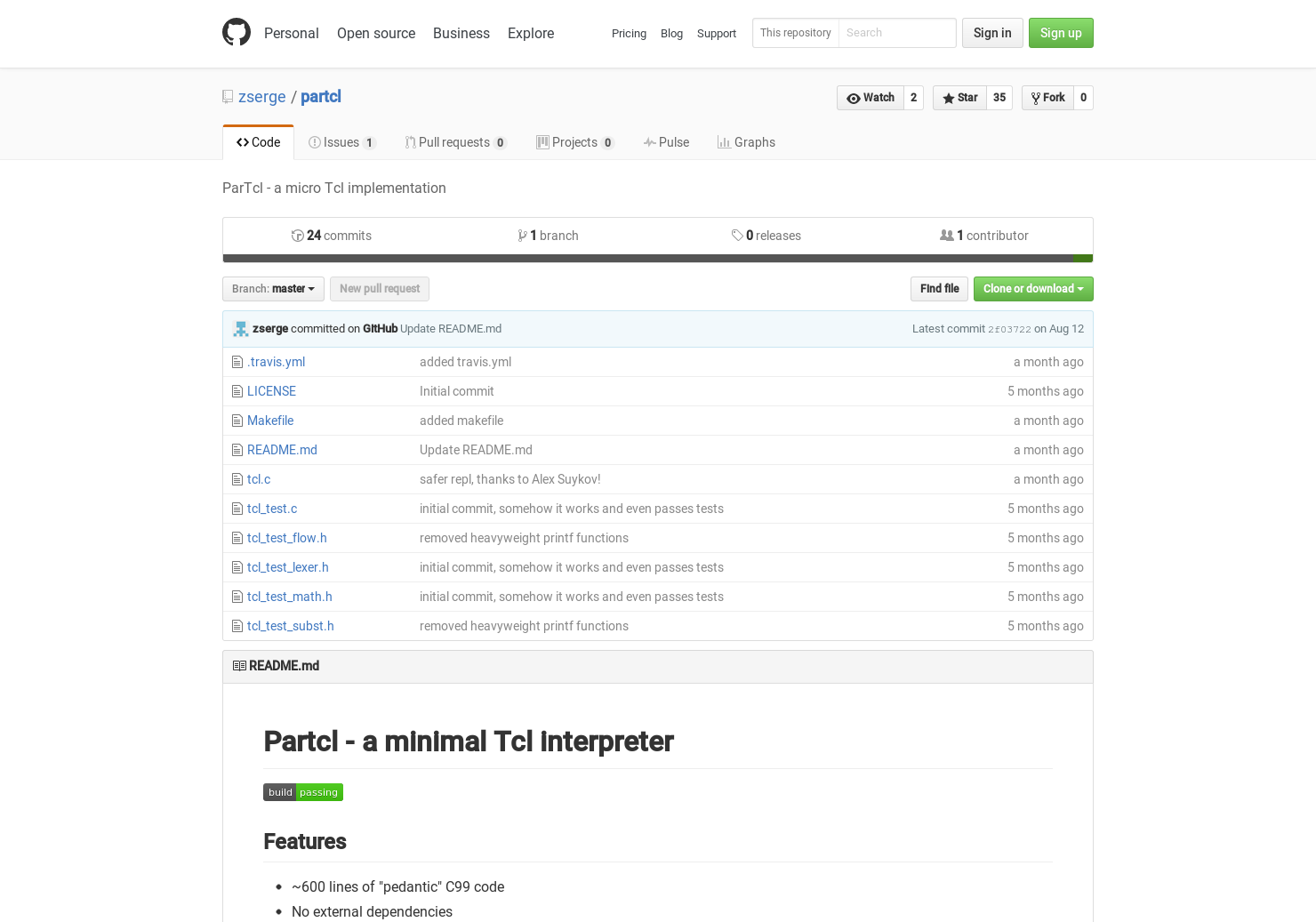Click the people icon beside 1 contributor

click(x=947, y=236)
